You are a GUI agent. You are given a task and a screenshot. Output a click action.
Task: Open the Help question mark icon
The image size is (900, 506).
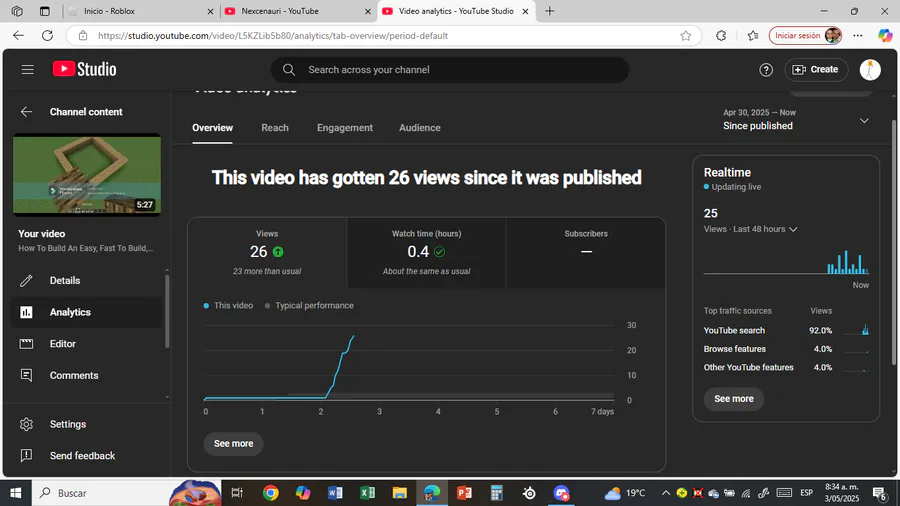coord(766,70)
